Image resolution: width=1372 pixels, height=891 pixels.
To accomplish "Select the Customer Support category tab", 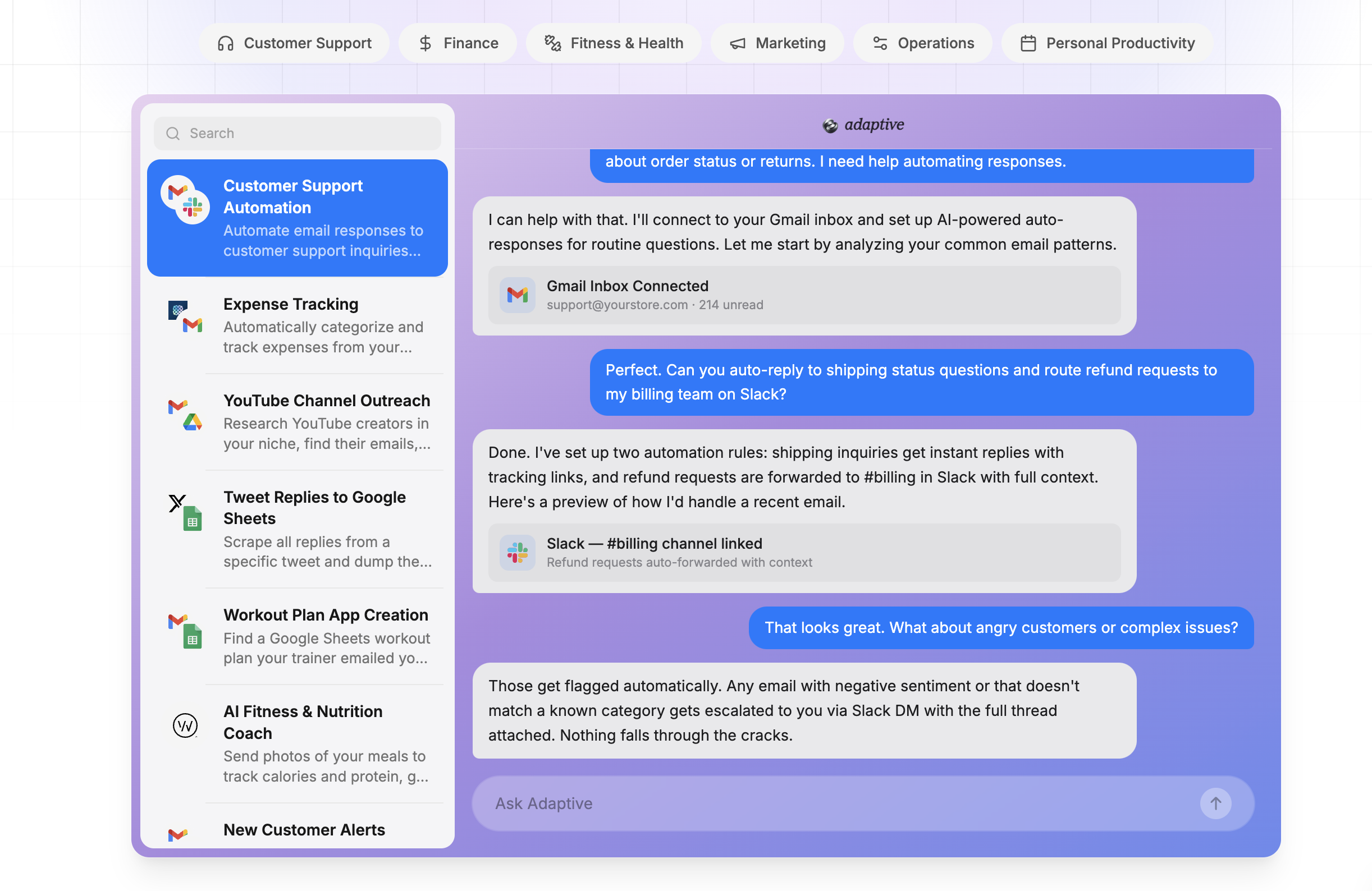I will pyautogui.click(x=294, y=43).
